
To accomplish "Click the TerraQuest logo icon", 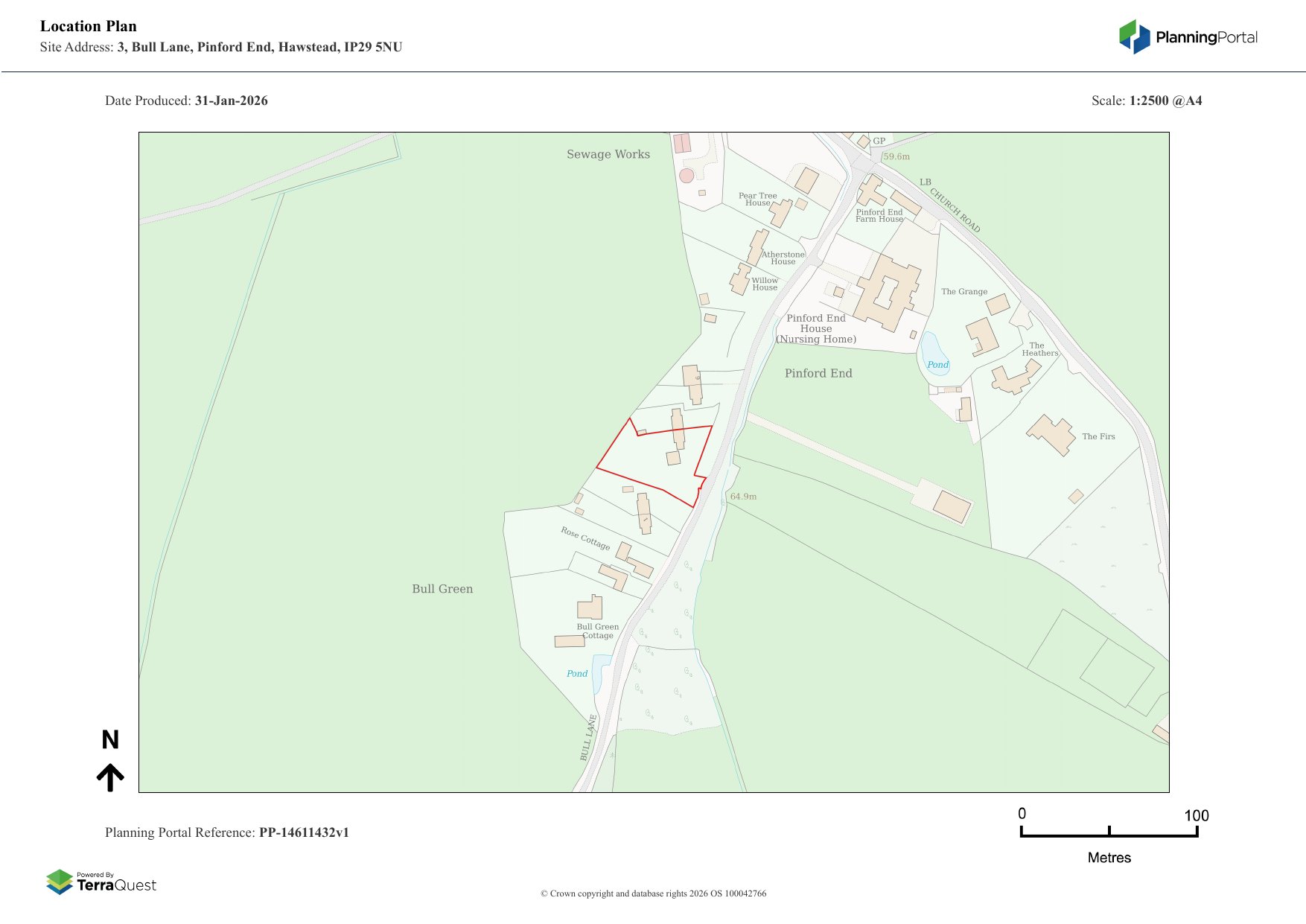I will pos(60,882).
